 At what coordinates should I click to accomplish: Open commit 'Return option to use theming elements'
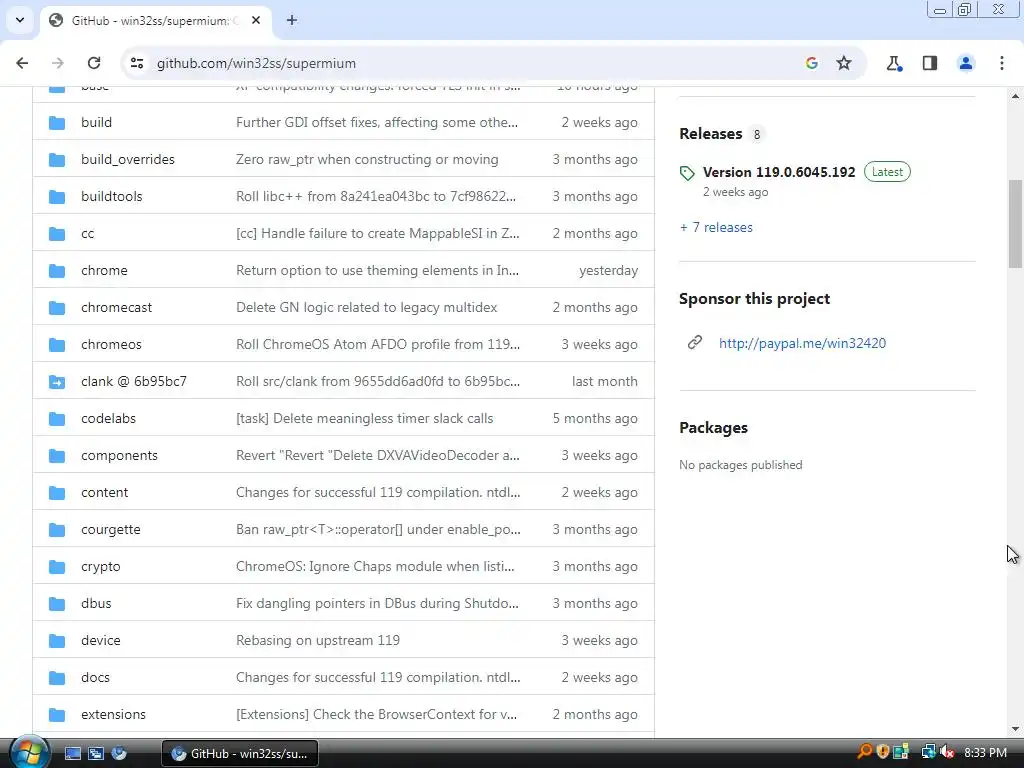point(377,270)
